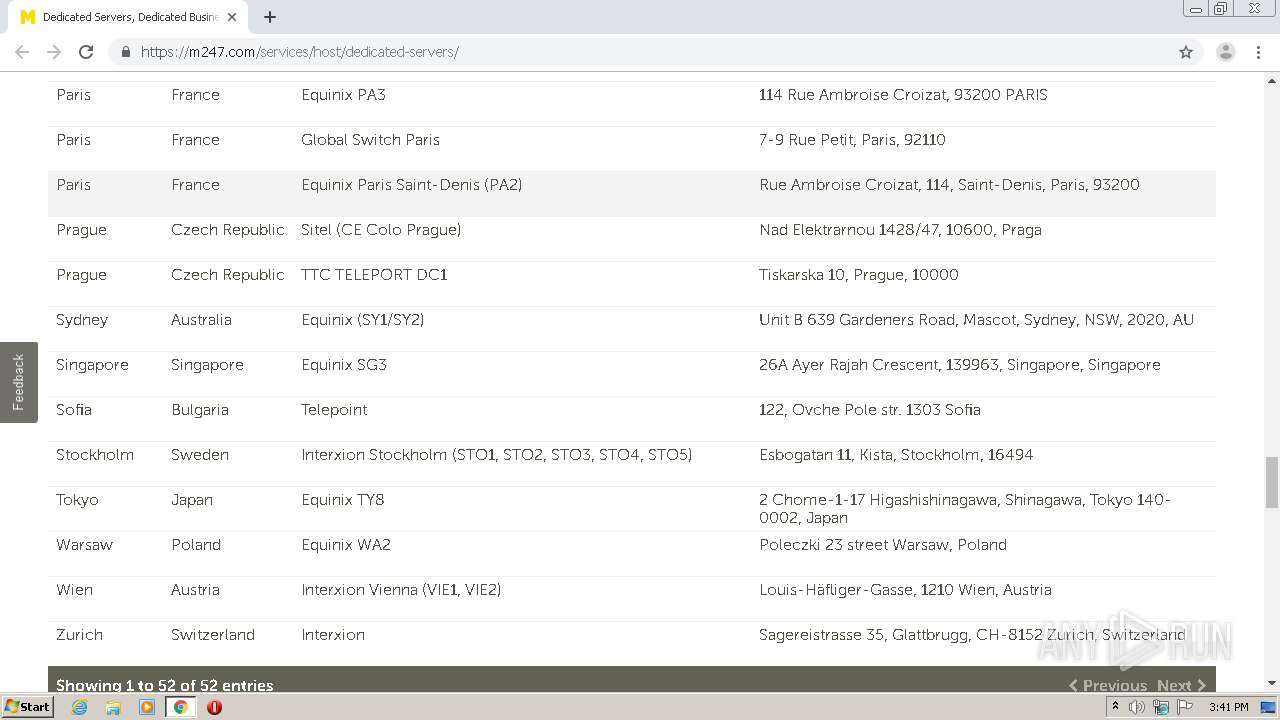Image resolution: width=1280 pixels, height=720 pixels.
Task: Click the browser forward arrow
Action: (x=54, y=52)
